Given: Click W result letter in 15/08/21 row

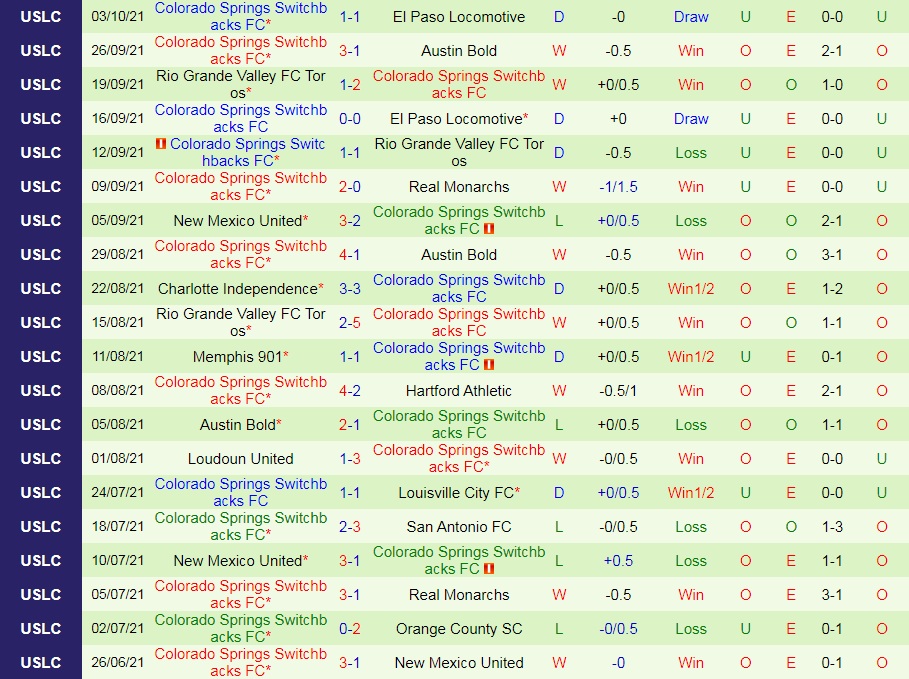Looking at the screenshot, I should pos(559,323).
